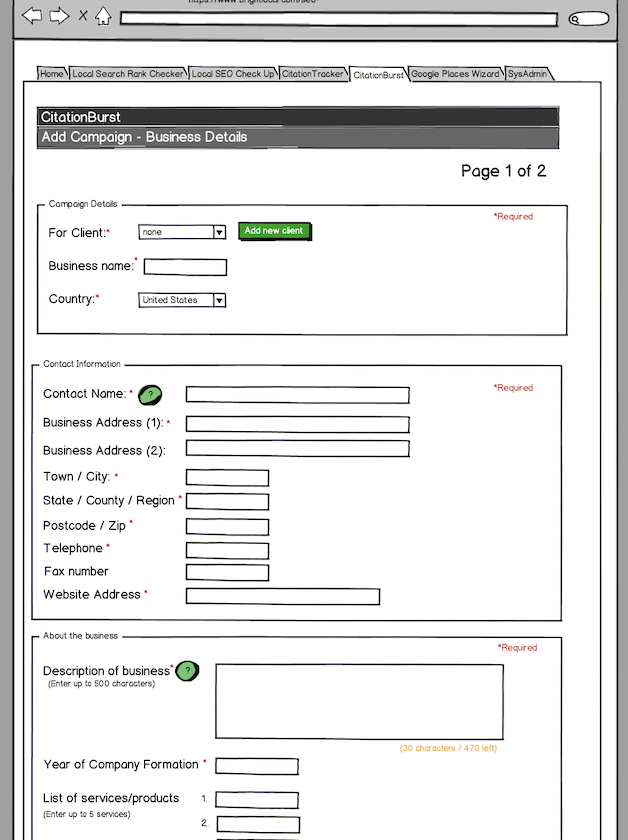Viewport: 628px width, 840px height.
Task: Click the About the business section label
Action: click(80, 635)
